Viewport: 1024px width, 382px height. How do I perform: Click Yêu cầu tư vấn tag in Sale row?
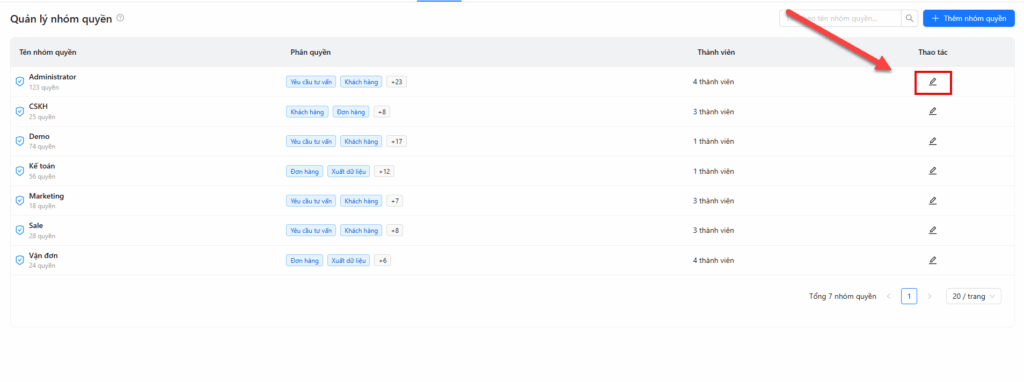[x=311, y=231]
